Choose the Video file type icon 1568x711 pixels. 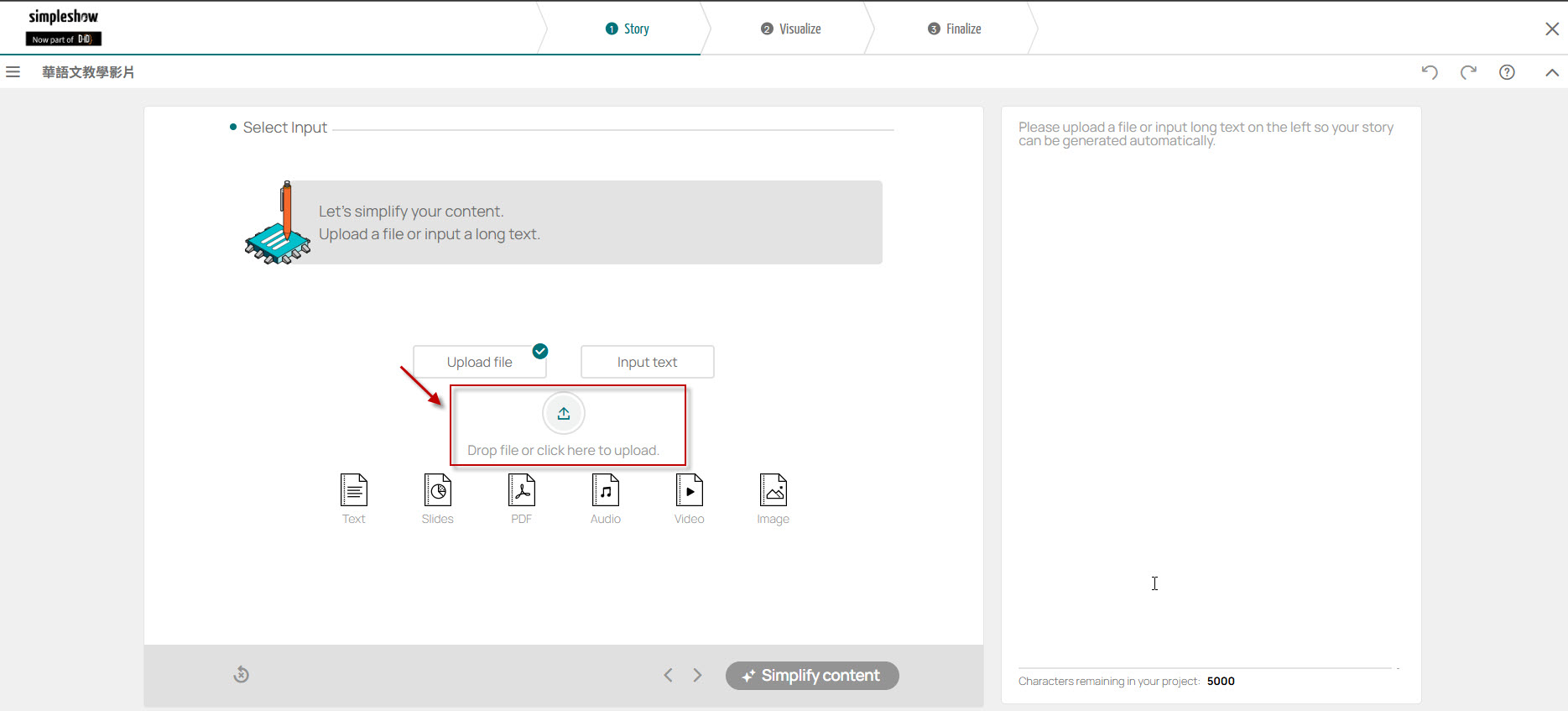tap(690, 490)
